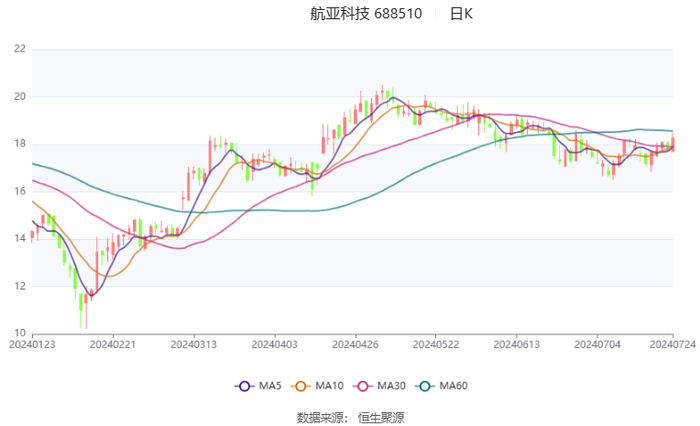Toggle the MA5 series label text

pyautogui.click(x=270, y=386)
